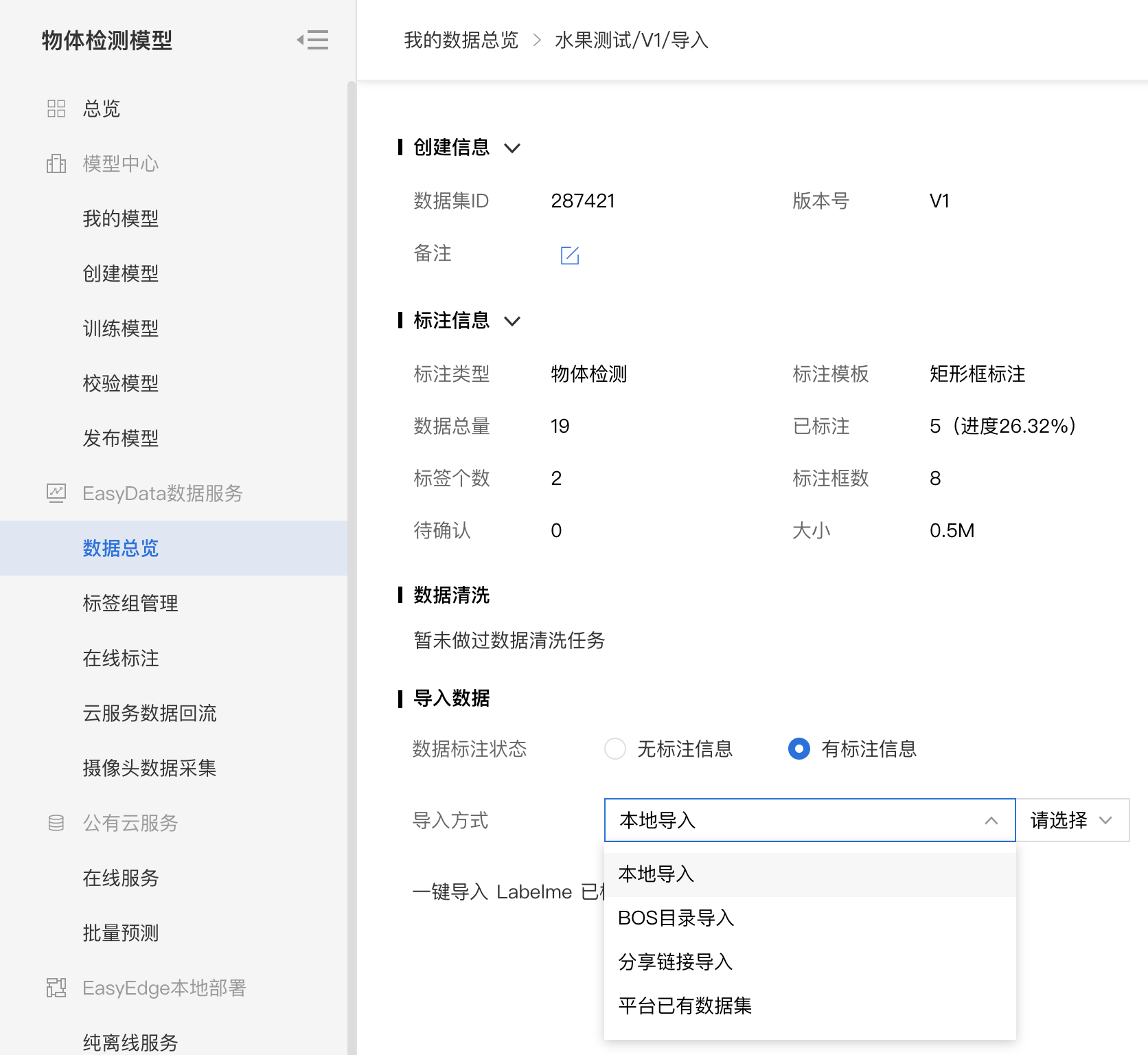Image resolution: width=1148 pixels, height=1055 pixels.
Task: Click the 5（进度26.32%） labeled value
Action: (1003, 426)
